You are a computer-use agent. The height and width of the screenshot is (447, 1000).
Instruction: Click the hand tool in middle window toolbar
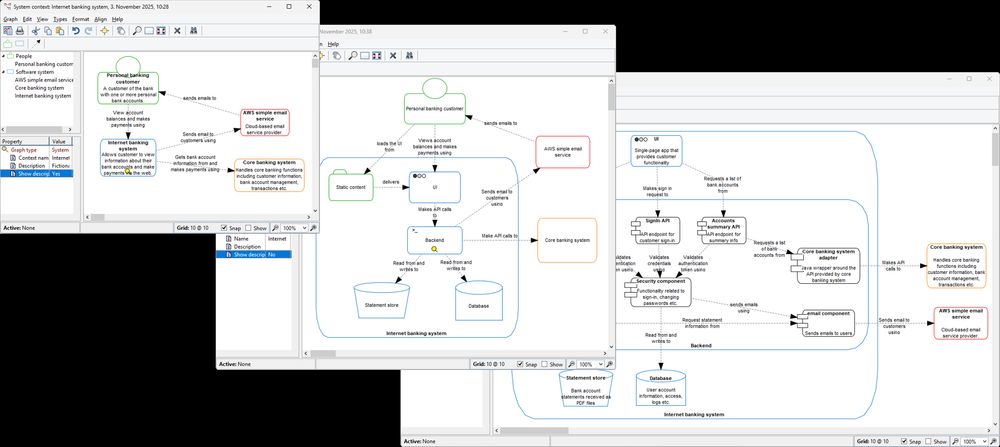336,55
